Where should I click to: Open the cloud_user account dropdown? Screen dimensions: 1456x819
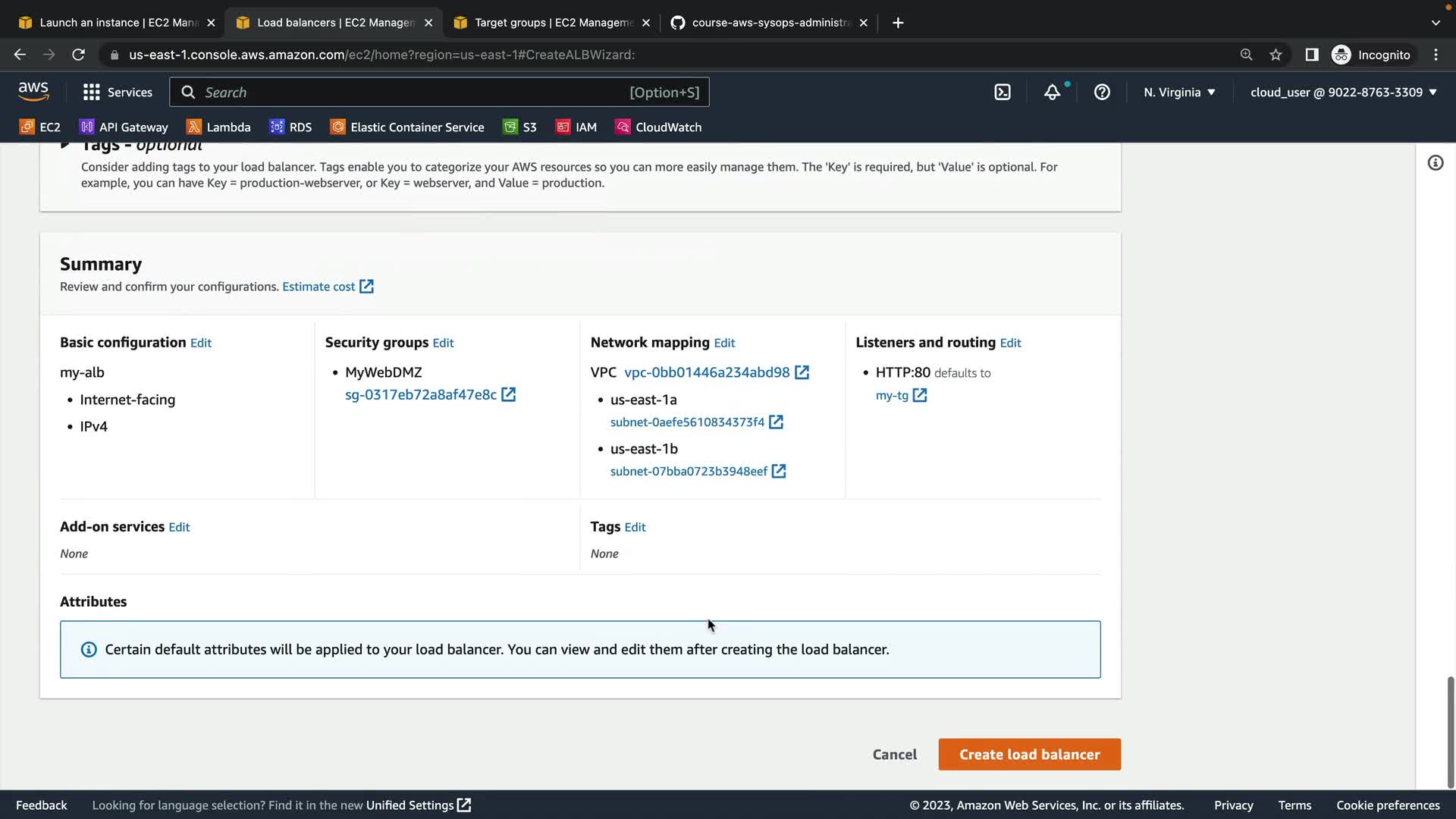[x=1343, y=93]
